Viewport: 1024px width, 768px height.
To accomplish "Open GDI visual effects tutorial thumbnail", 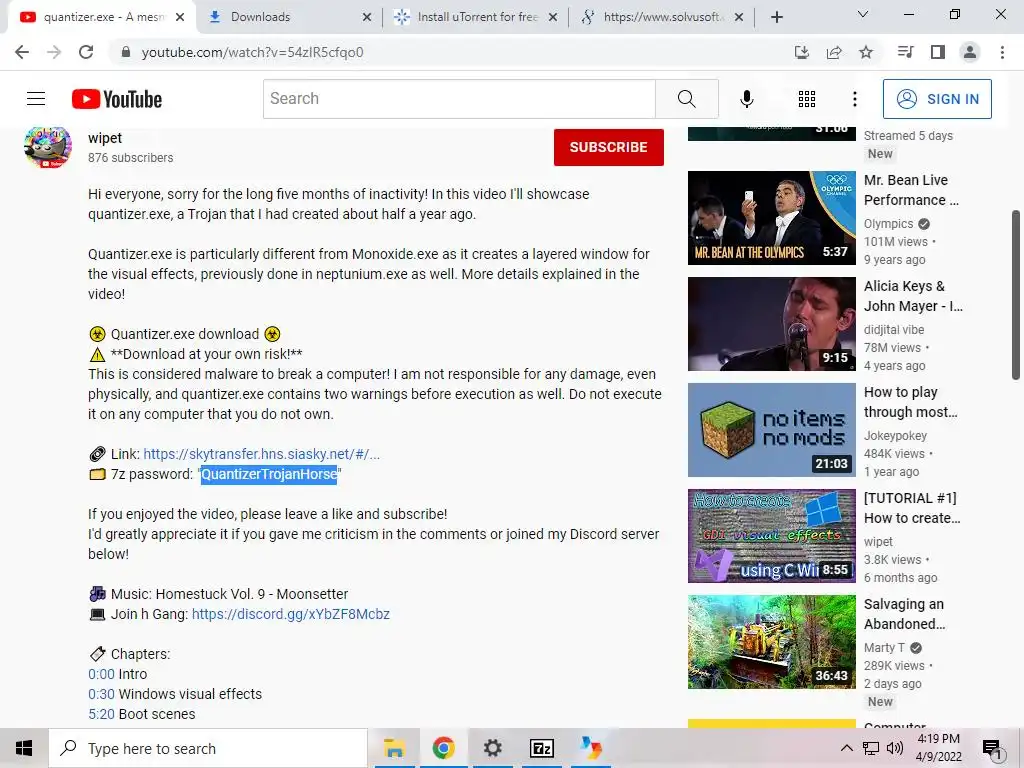I will point(771,536).
